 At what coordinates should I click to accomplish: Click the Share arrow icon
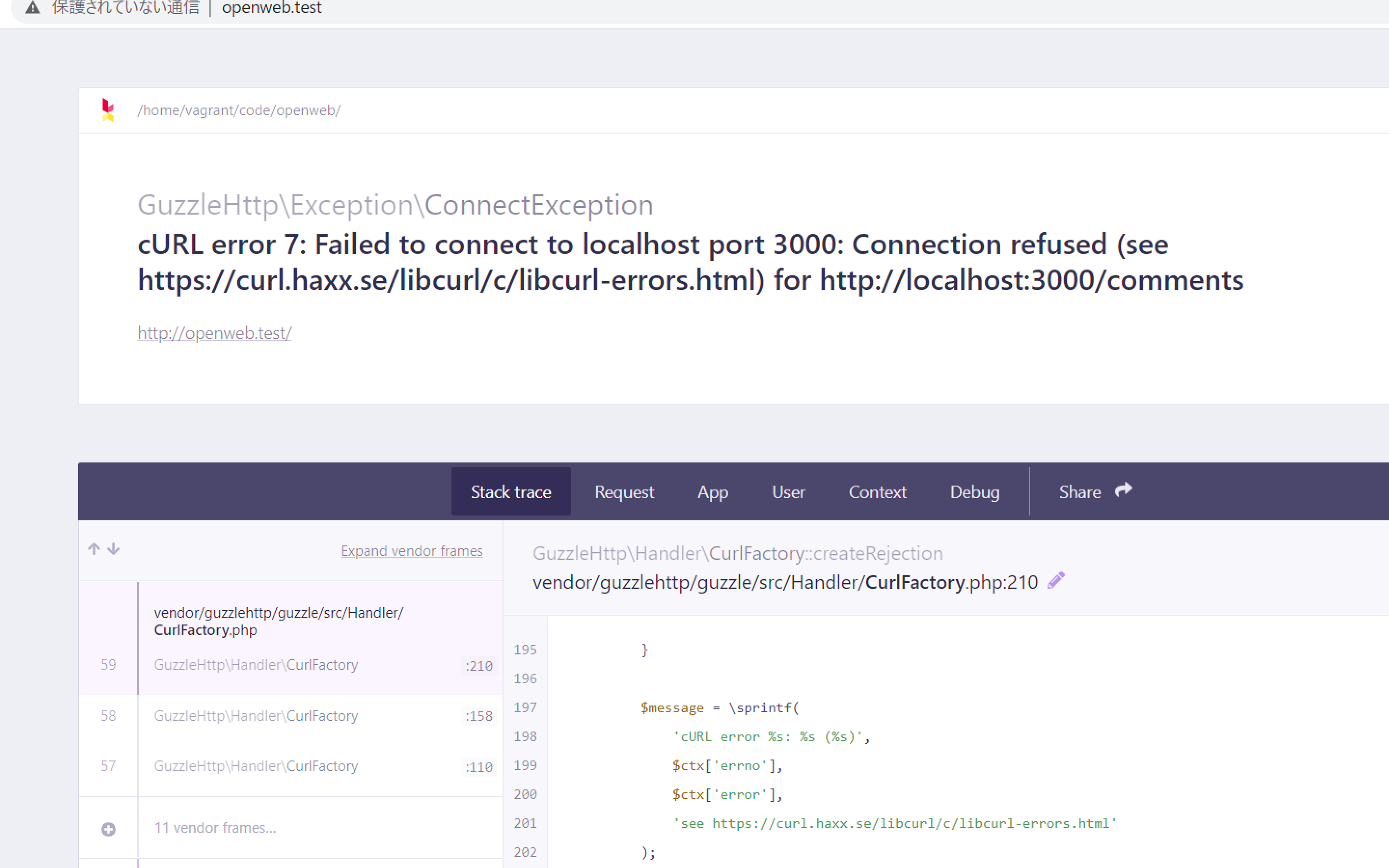1123,489
